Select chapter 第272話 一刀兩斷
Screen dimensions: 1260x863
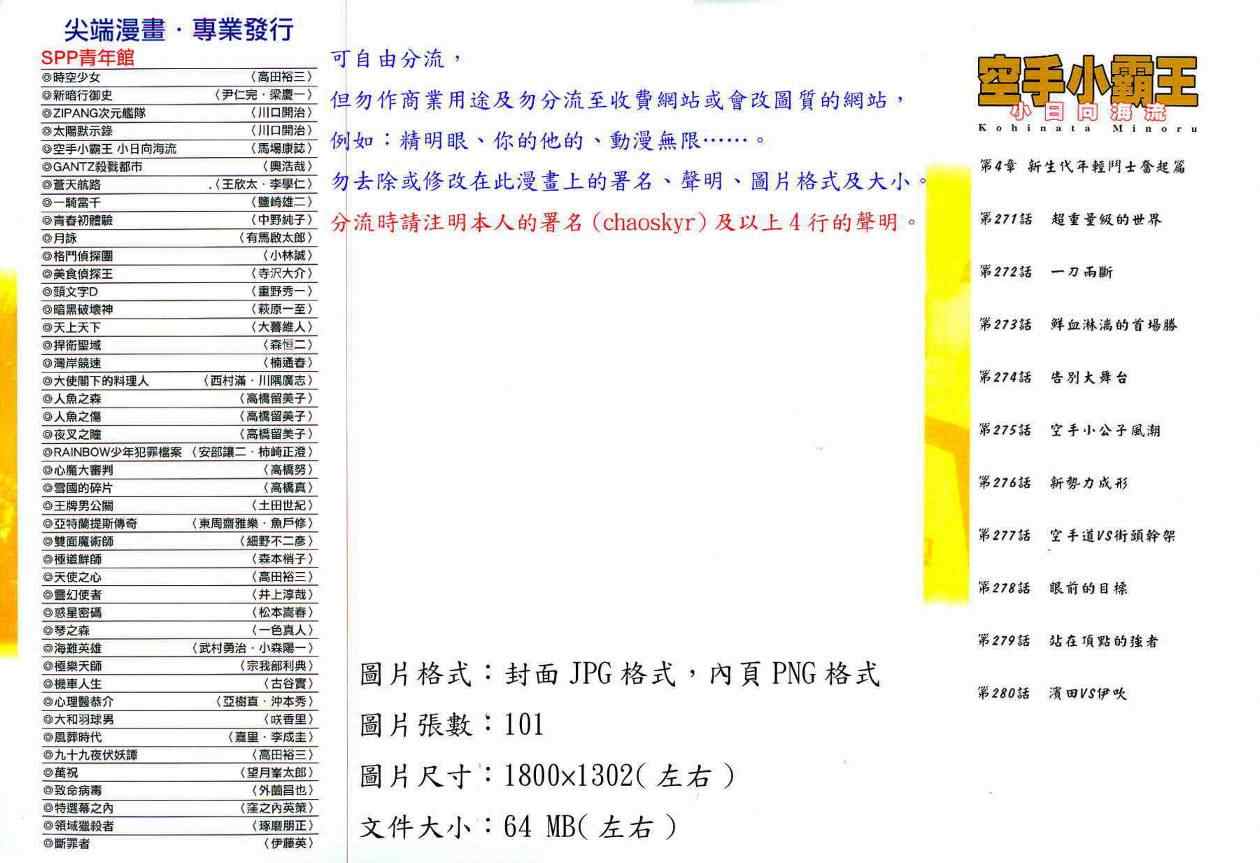1045,272
